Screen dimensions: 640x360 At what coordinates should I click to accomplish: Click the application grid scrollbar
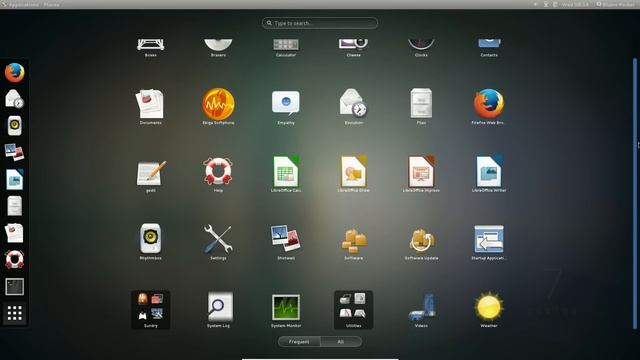pos(635,193)
